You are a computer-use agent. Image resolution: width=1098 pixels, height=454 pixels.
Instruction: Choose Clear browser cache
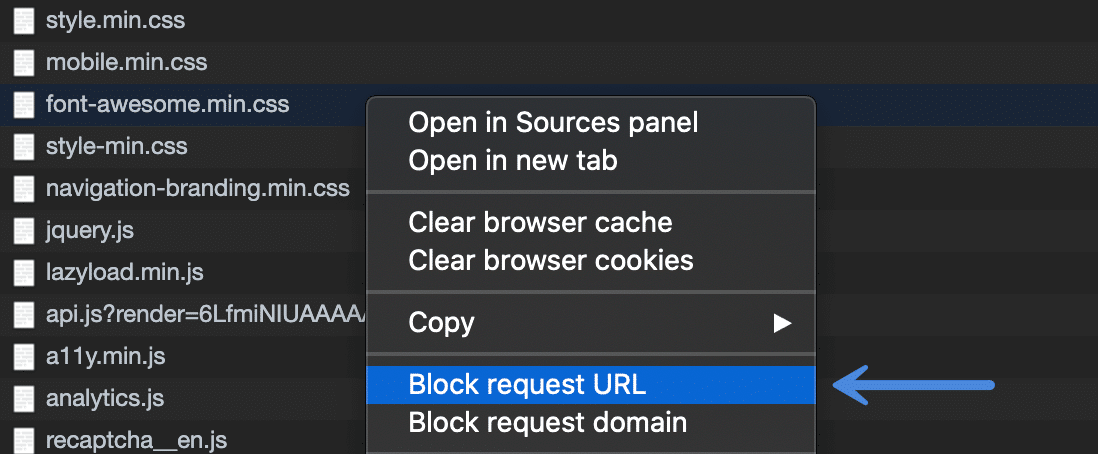tap(540, 222)
